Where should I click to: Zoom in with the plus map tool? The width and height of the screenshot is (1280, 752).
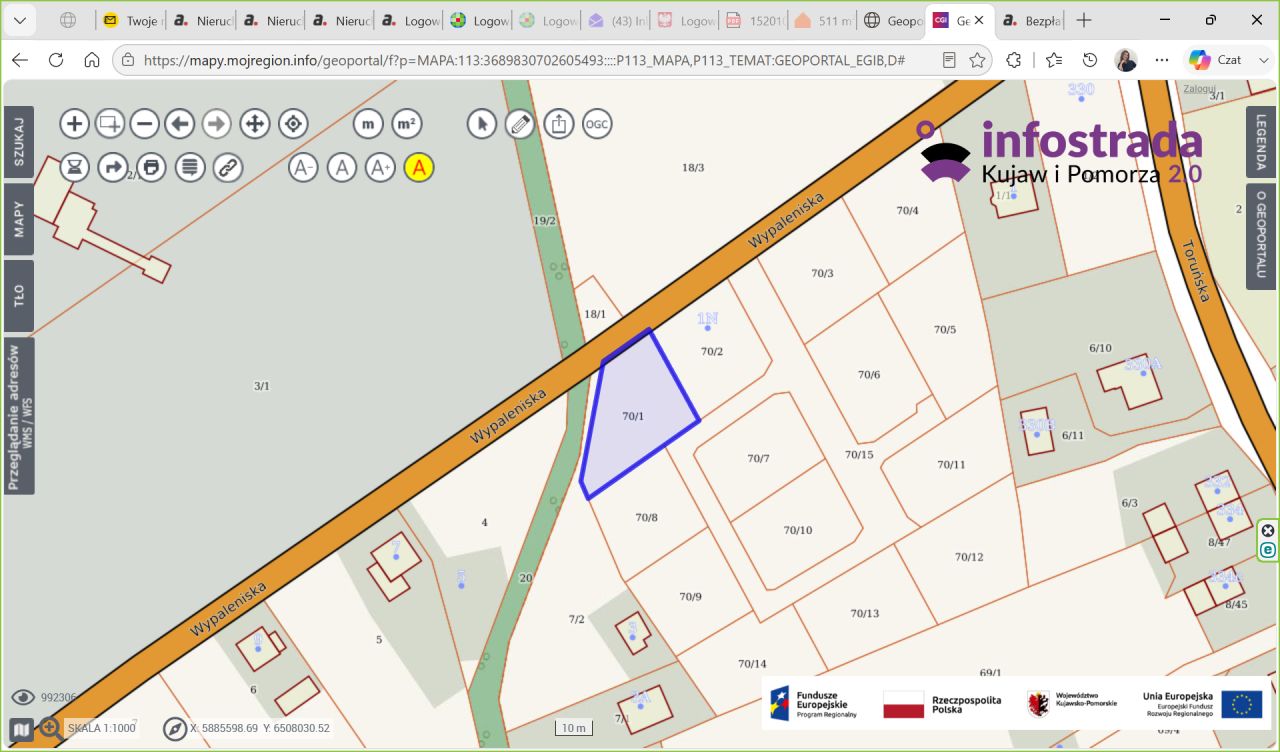click(75, 124)
